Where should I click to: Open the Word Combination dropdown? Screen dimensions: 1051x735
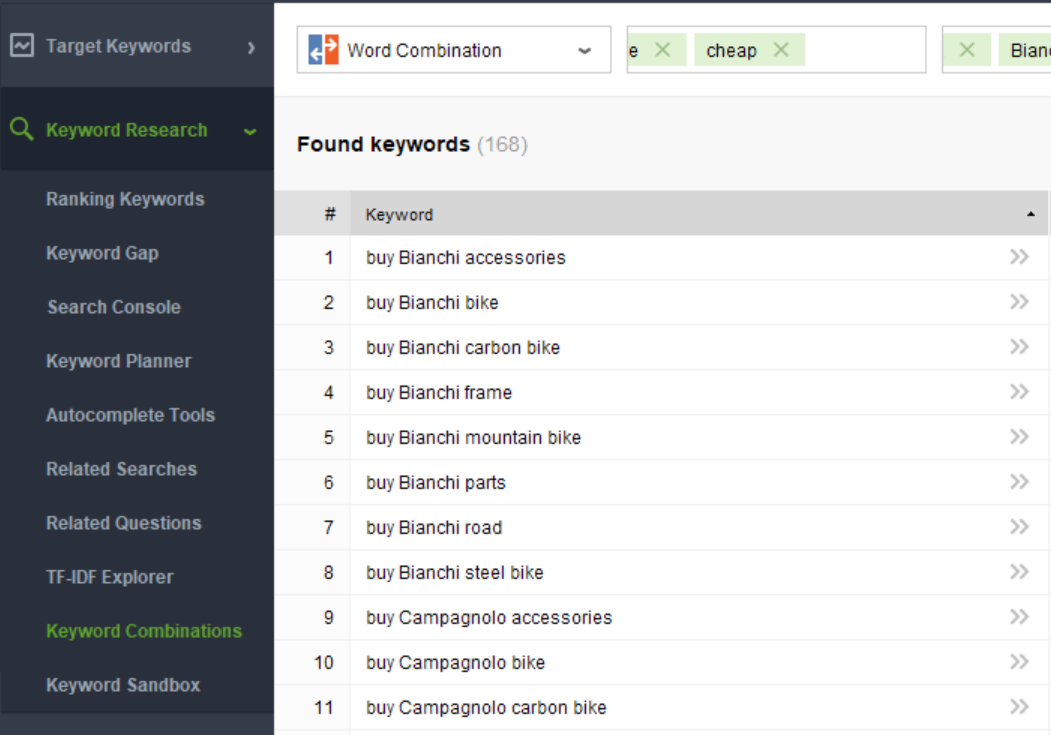click(454, 50)
